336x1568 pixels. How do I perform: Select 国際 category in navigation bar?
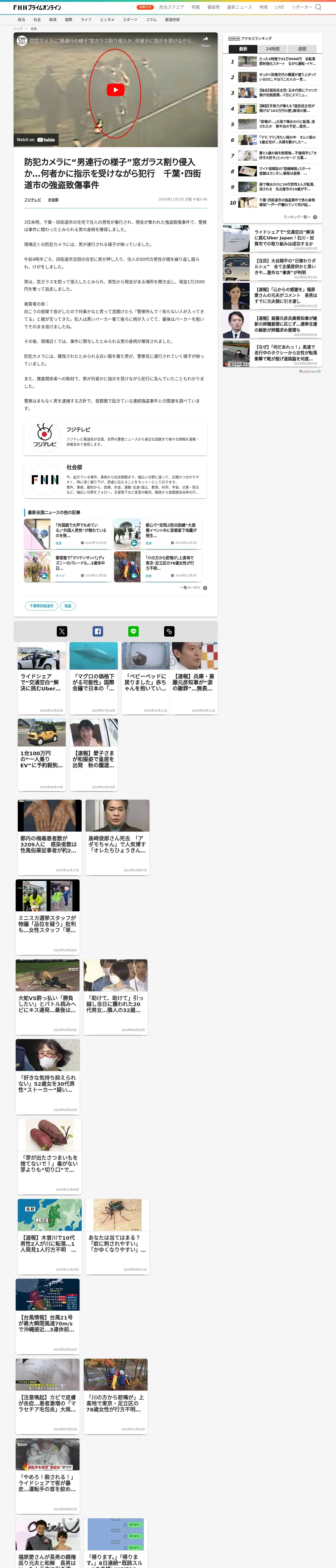pos(68,20)
